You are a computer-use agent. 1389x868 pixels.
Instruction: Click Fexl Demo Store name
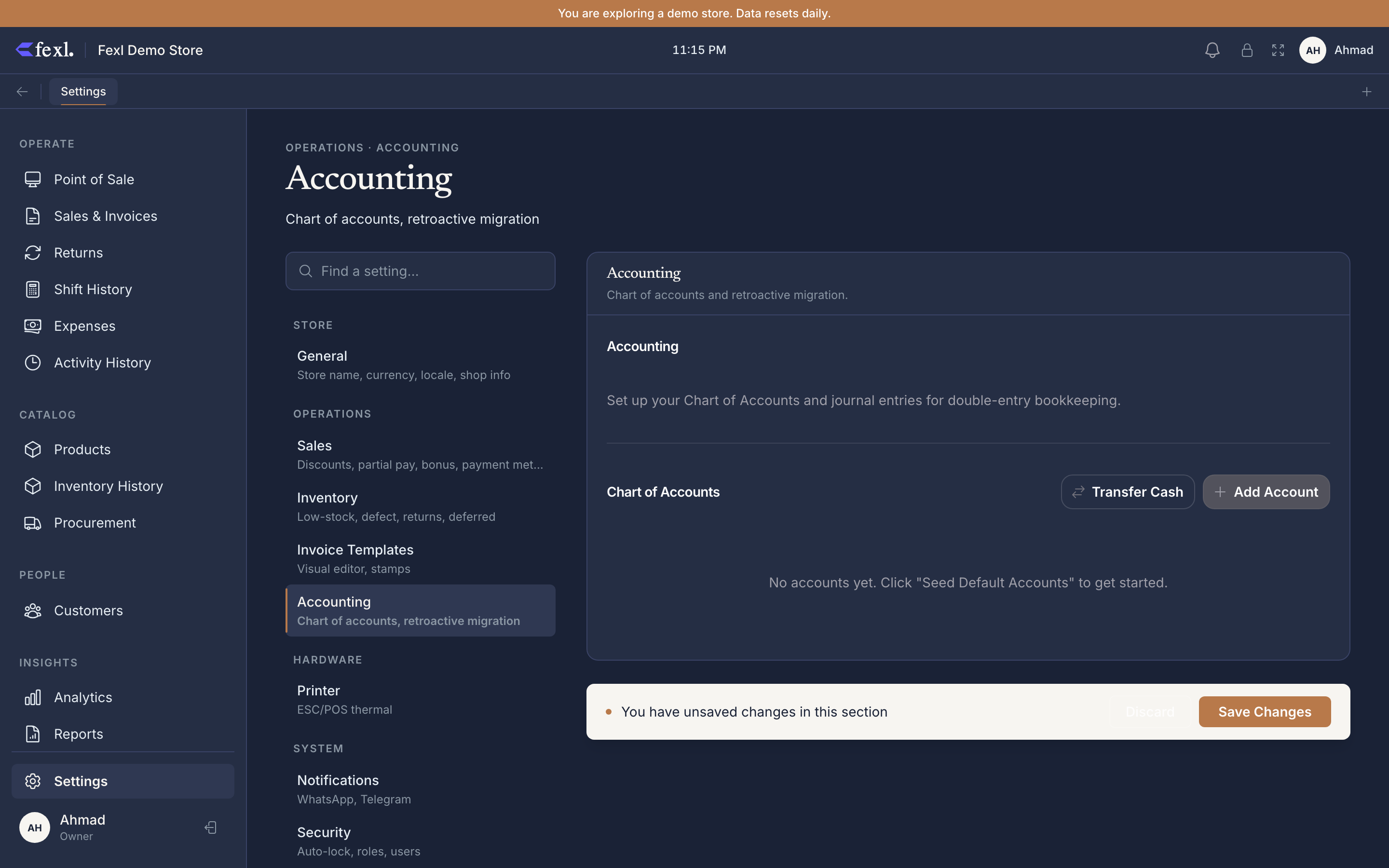[150, 50]
